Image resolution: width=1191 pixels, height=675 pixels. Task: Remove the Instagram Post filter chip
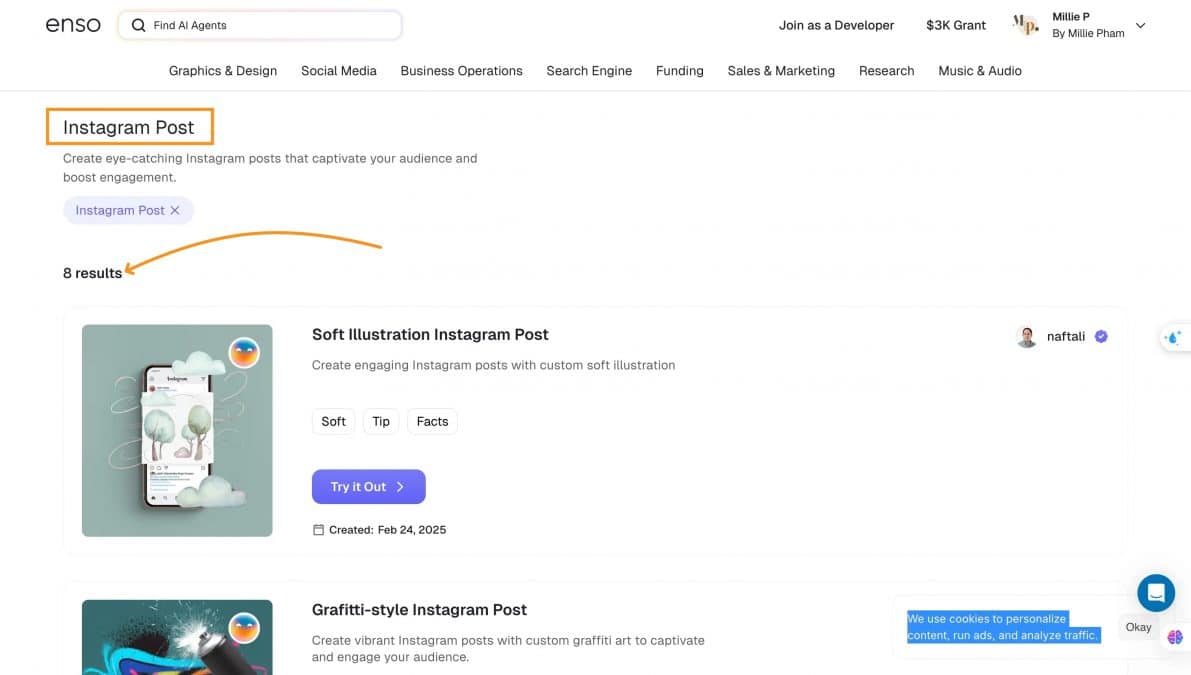pyautogui.click(x=175, y=210)
